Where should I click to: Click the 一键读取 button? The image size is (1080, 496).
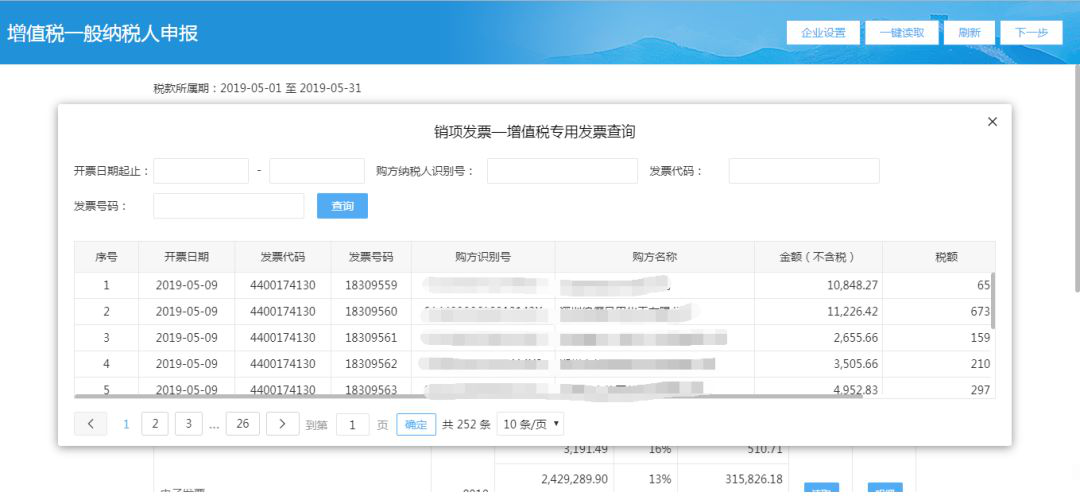[x=902, y=33]
